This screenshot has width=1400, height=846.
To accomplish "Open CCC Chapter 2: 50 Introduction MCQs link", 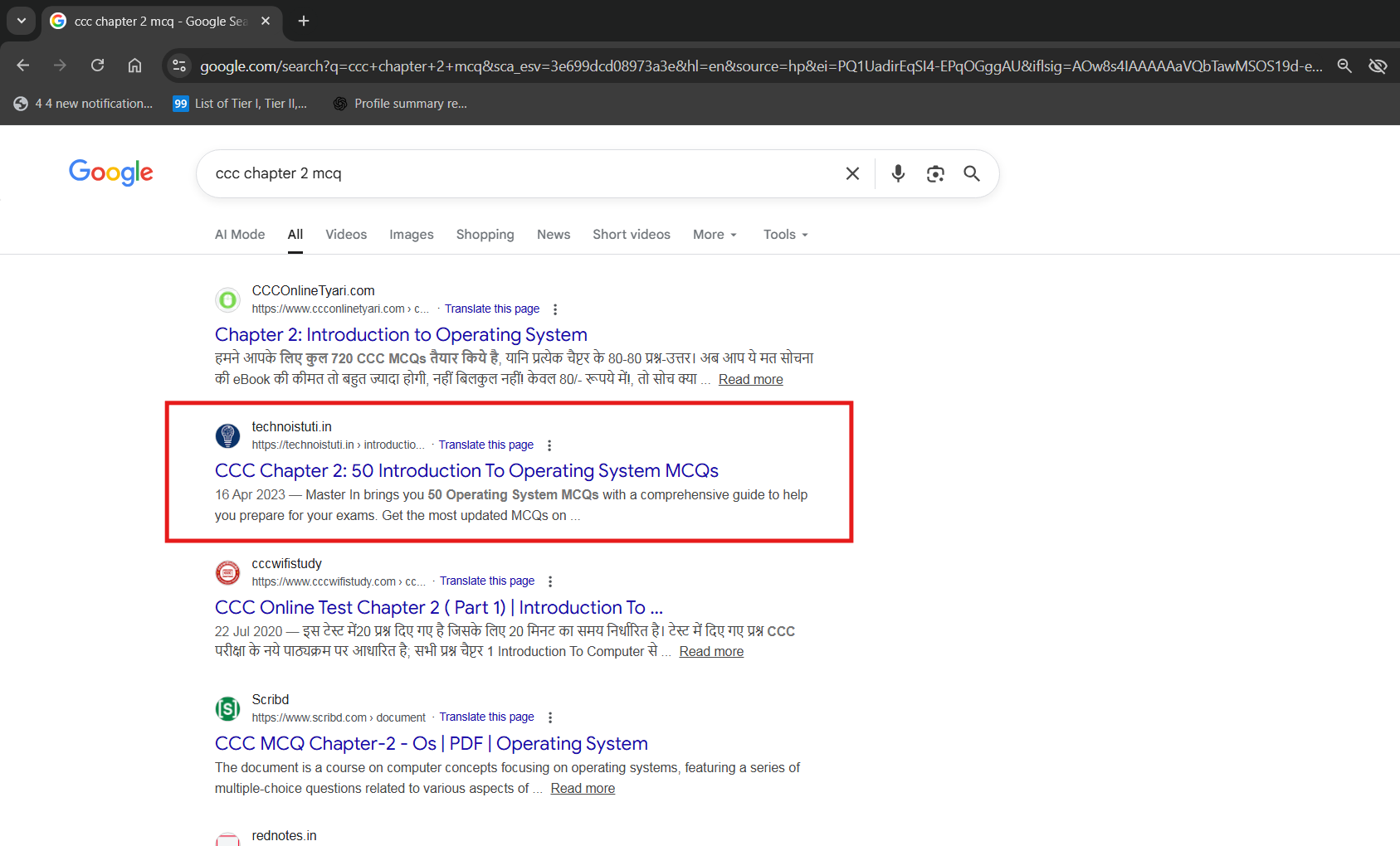I will point(466,471).
